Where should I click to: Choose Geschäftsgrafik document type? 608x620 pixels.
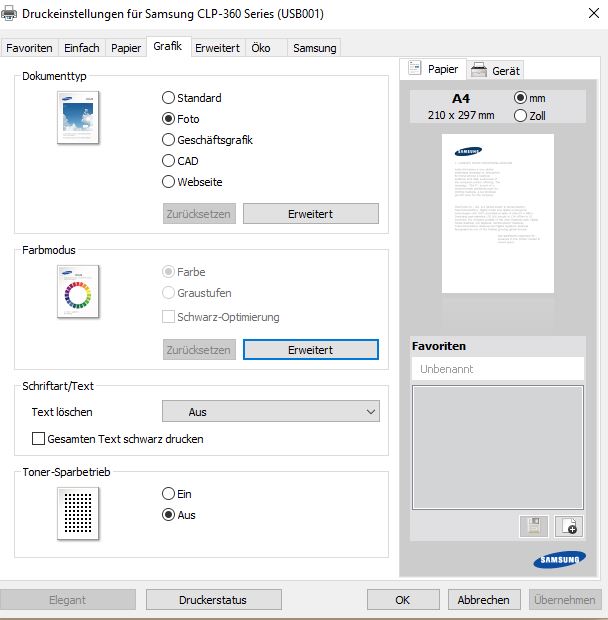pos(207,140)
